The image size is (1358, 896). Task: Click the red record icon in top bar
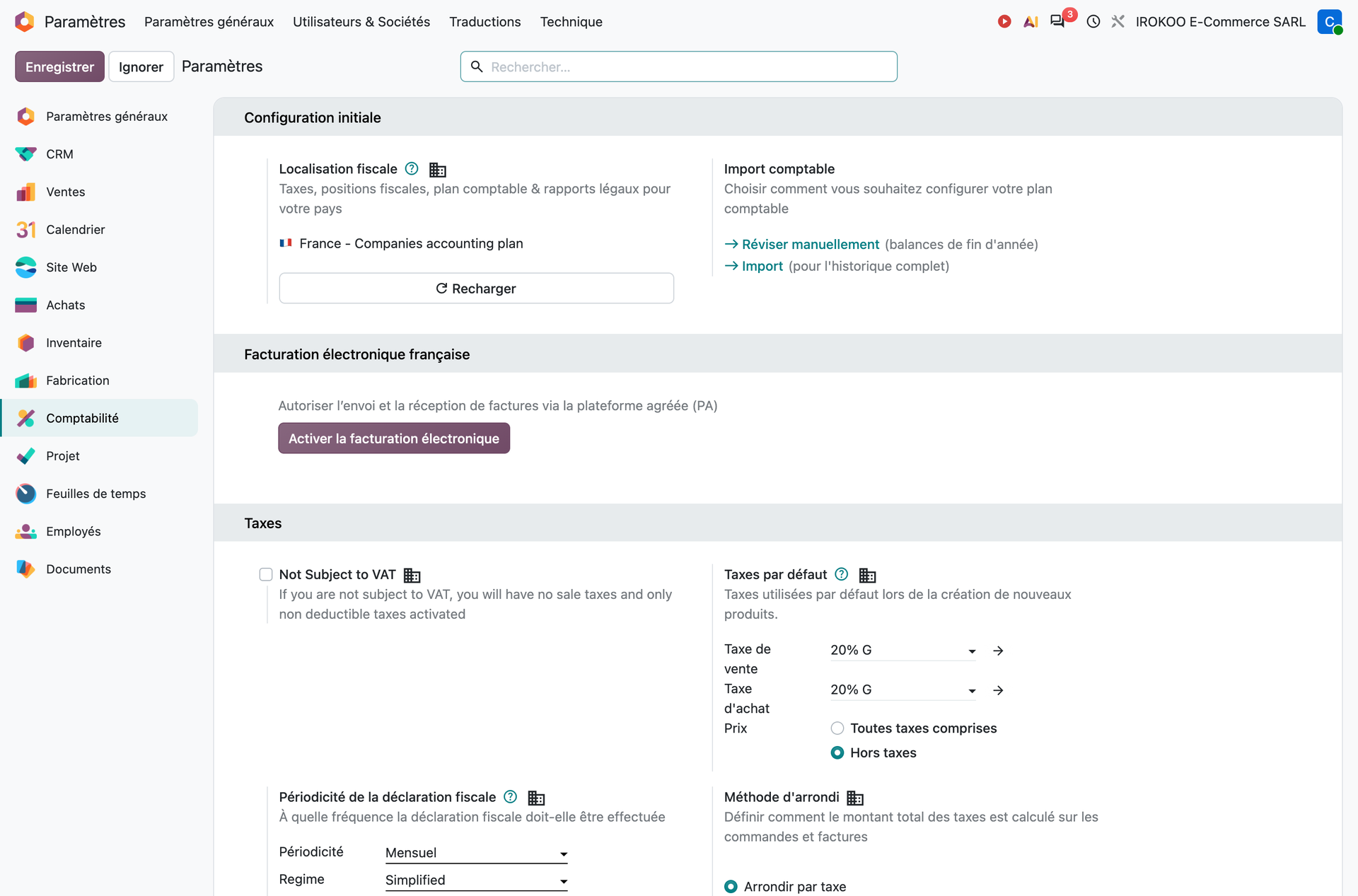[x=1004, y=22]
